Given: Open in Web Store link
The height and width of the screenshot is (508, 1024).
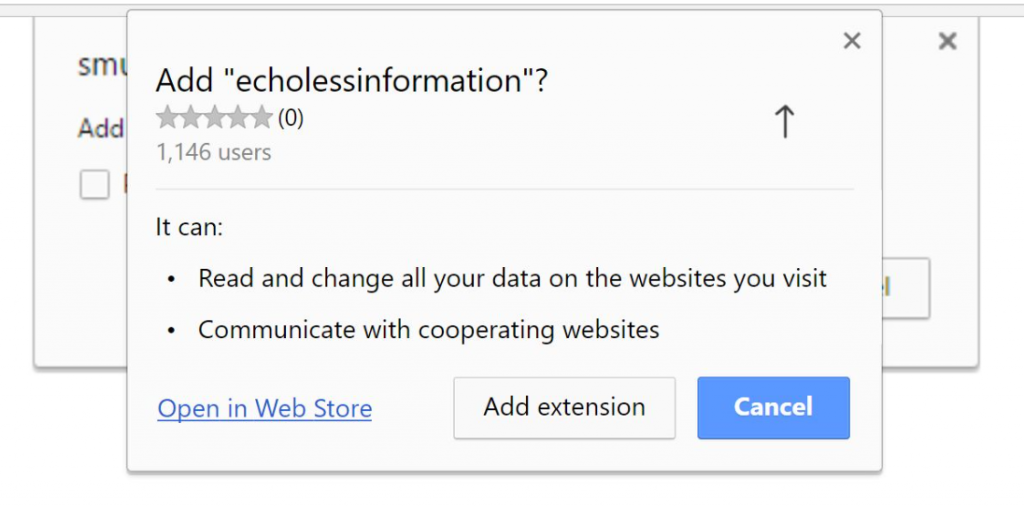Looking at the screenshot, I should coord(265,409).
